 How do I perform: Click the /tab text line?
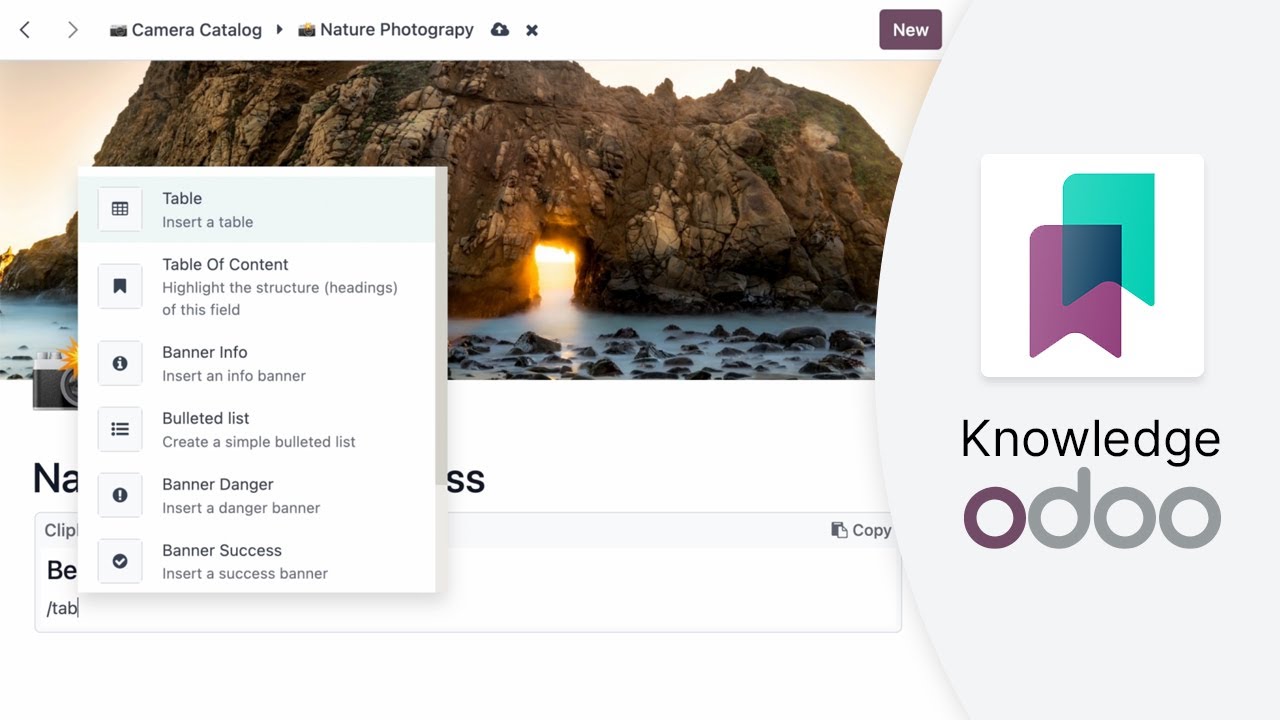[62, 608]
